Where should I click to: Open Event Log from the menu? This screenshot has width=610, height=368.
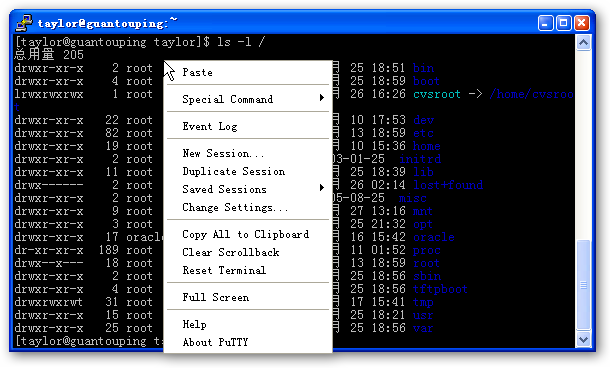247,126
